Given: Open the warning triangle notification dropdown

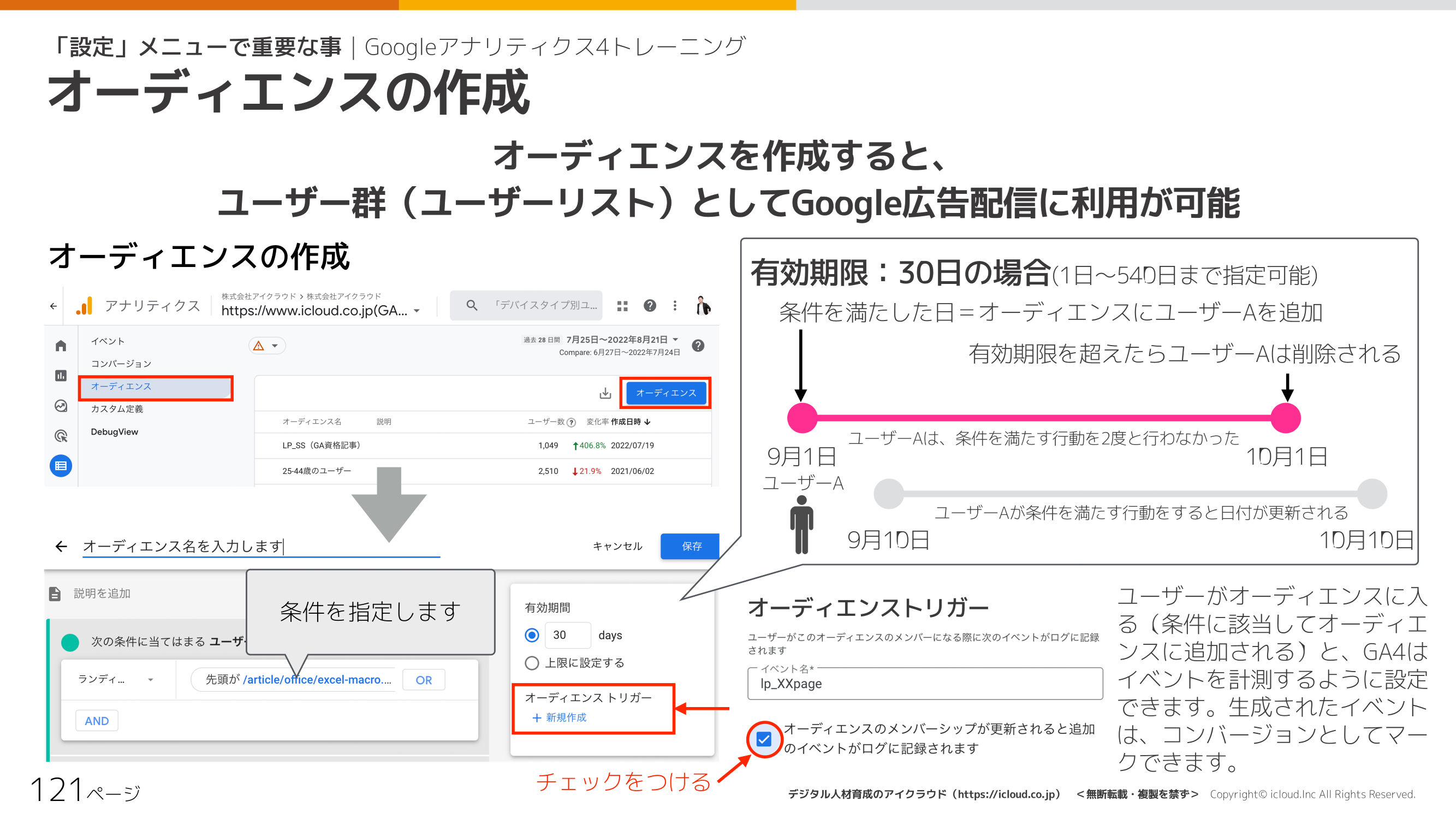Looking at the screenshot, I should pos(266,346).
